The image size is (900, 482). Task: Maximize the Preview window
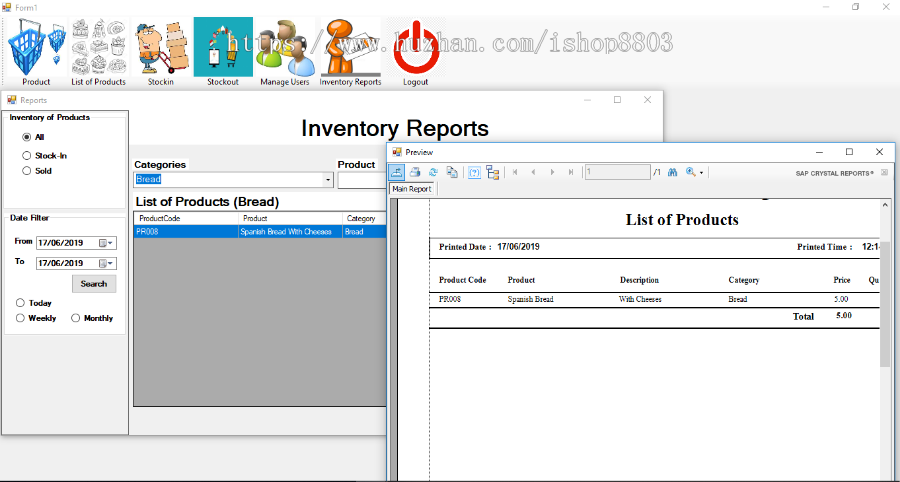[849, 152]
